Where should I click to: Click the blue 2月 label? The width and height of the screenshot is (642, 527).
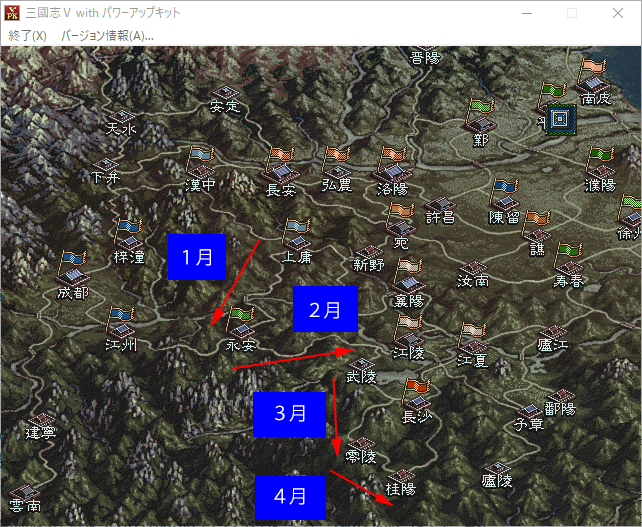tap(324, 309)
